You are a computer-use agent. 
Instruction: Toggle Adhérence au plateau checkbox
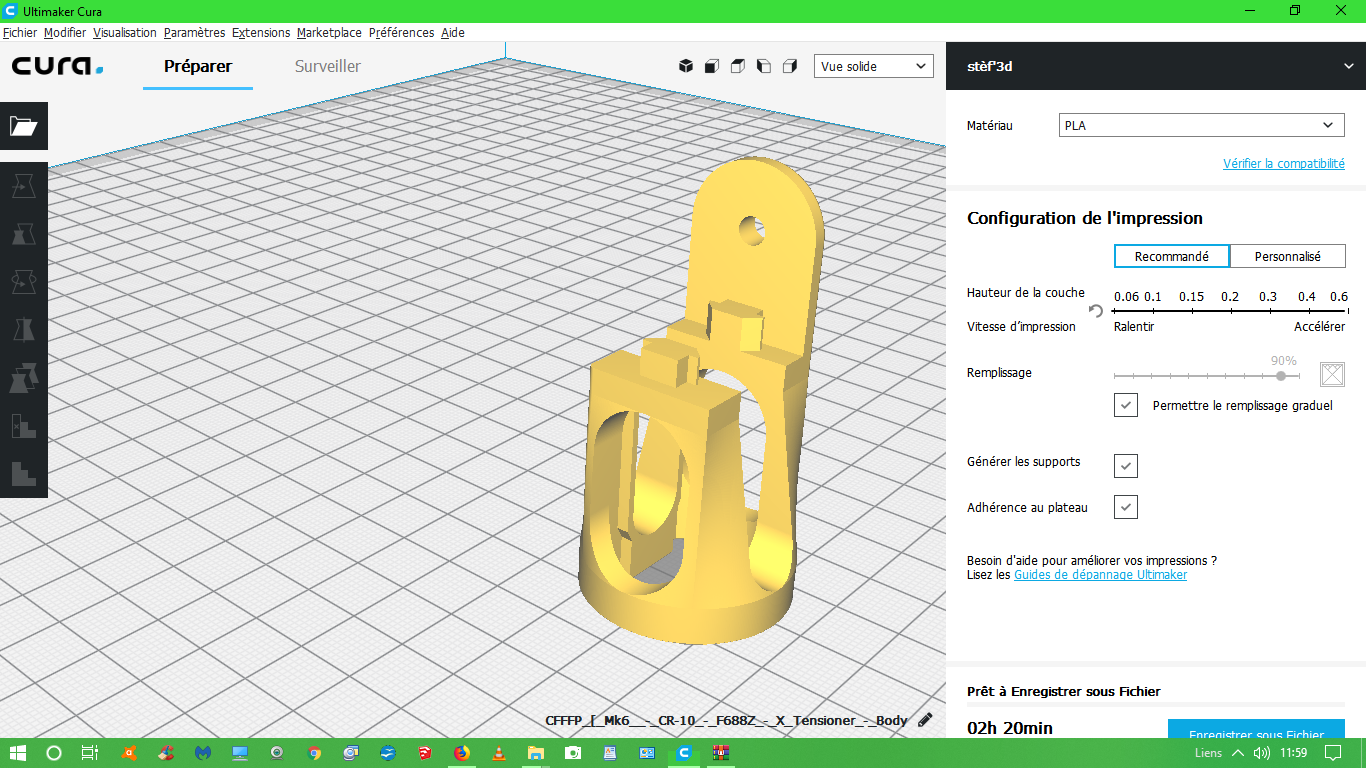click(x=1126, y=507)
